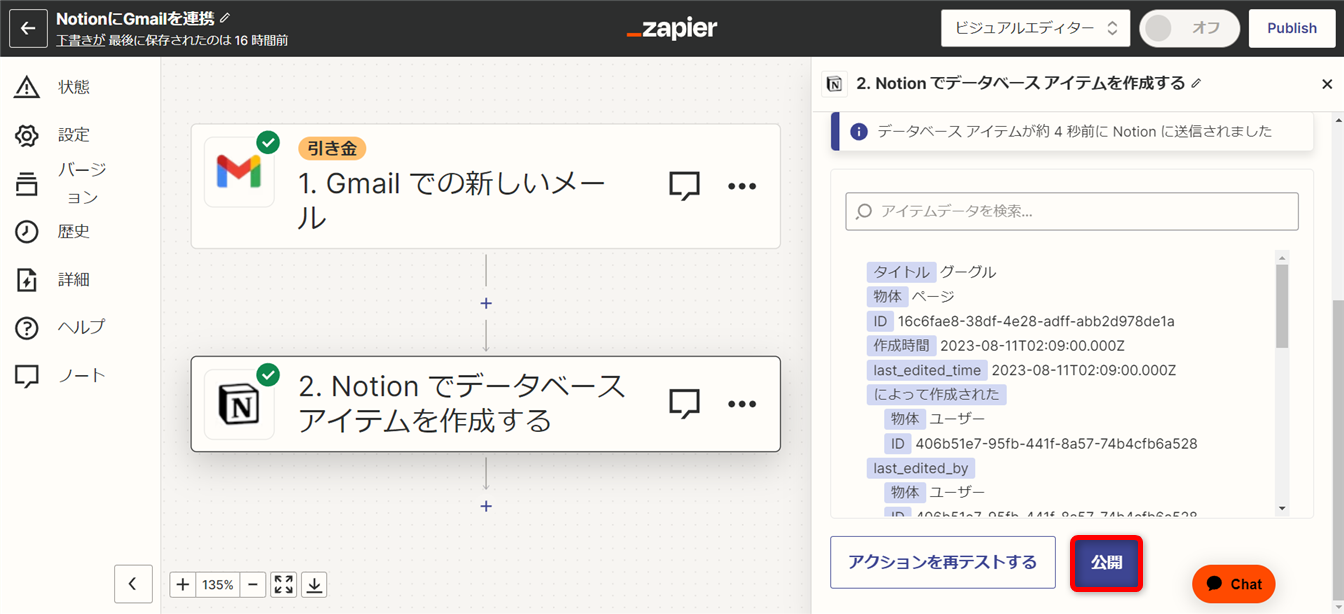
Task: Open comment icon on Notion step
Action: point(684,404)
